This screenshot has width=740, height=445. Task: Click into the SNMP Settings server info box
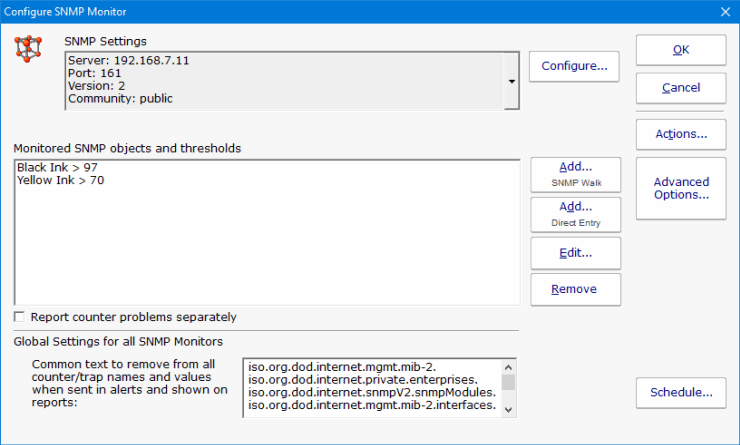point(280,80)
